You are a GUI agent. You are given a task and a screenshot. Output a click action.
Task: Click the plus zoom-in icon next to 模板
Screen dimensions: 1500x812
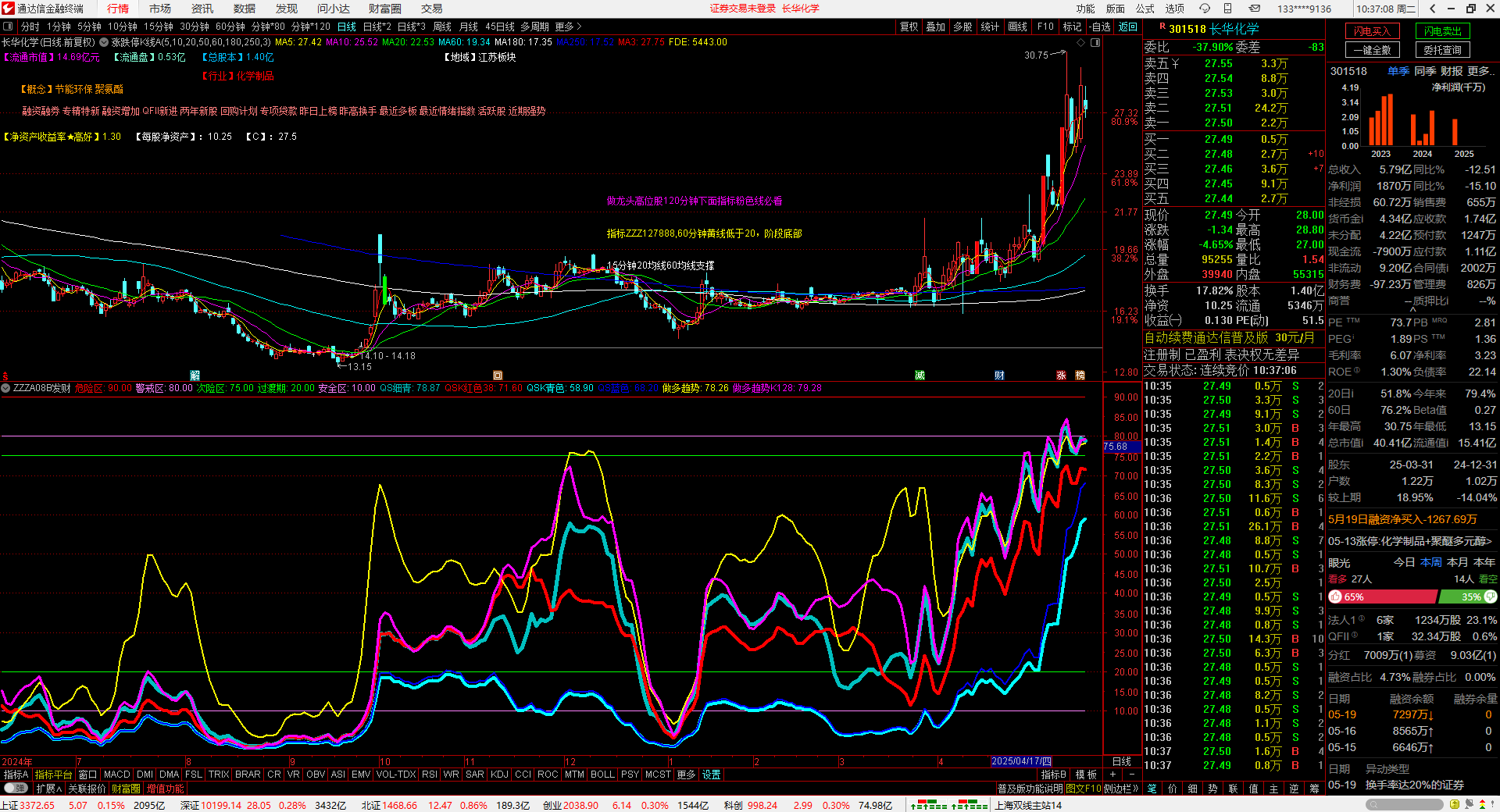(x=1113, y=775)
